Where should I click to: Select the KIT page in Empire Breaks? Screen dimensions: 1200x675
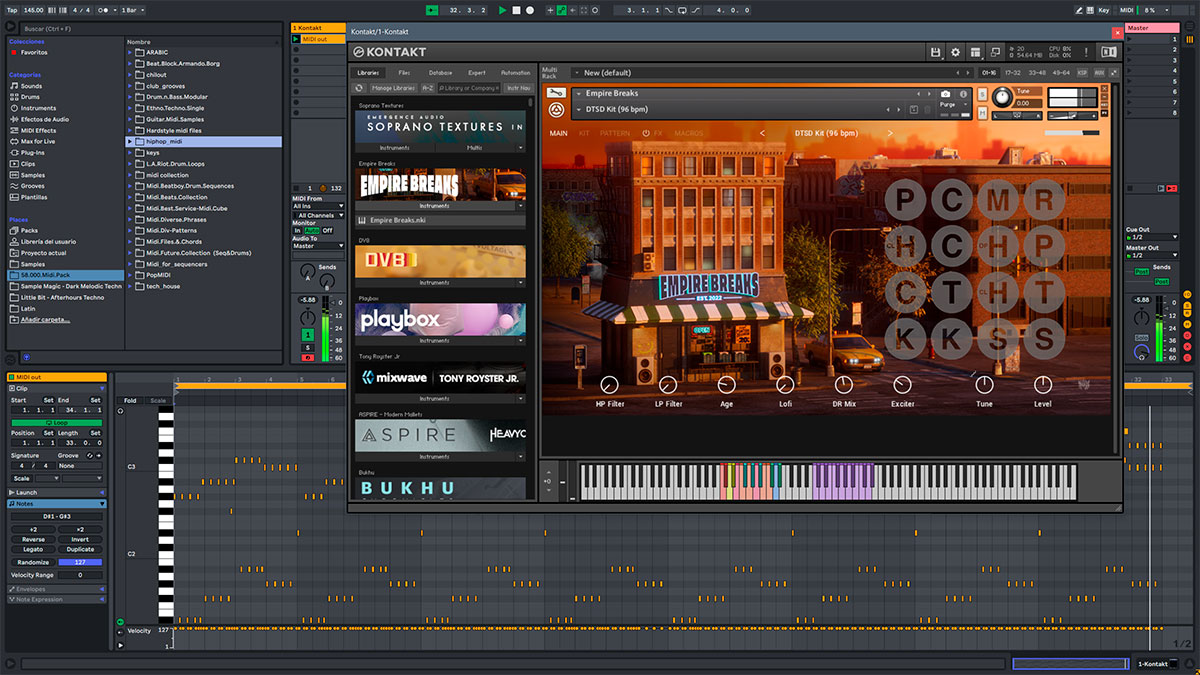584,133
